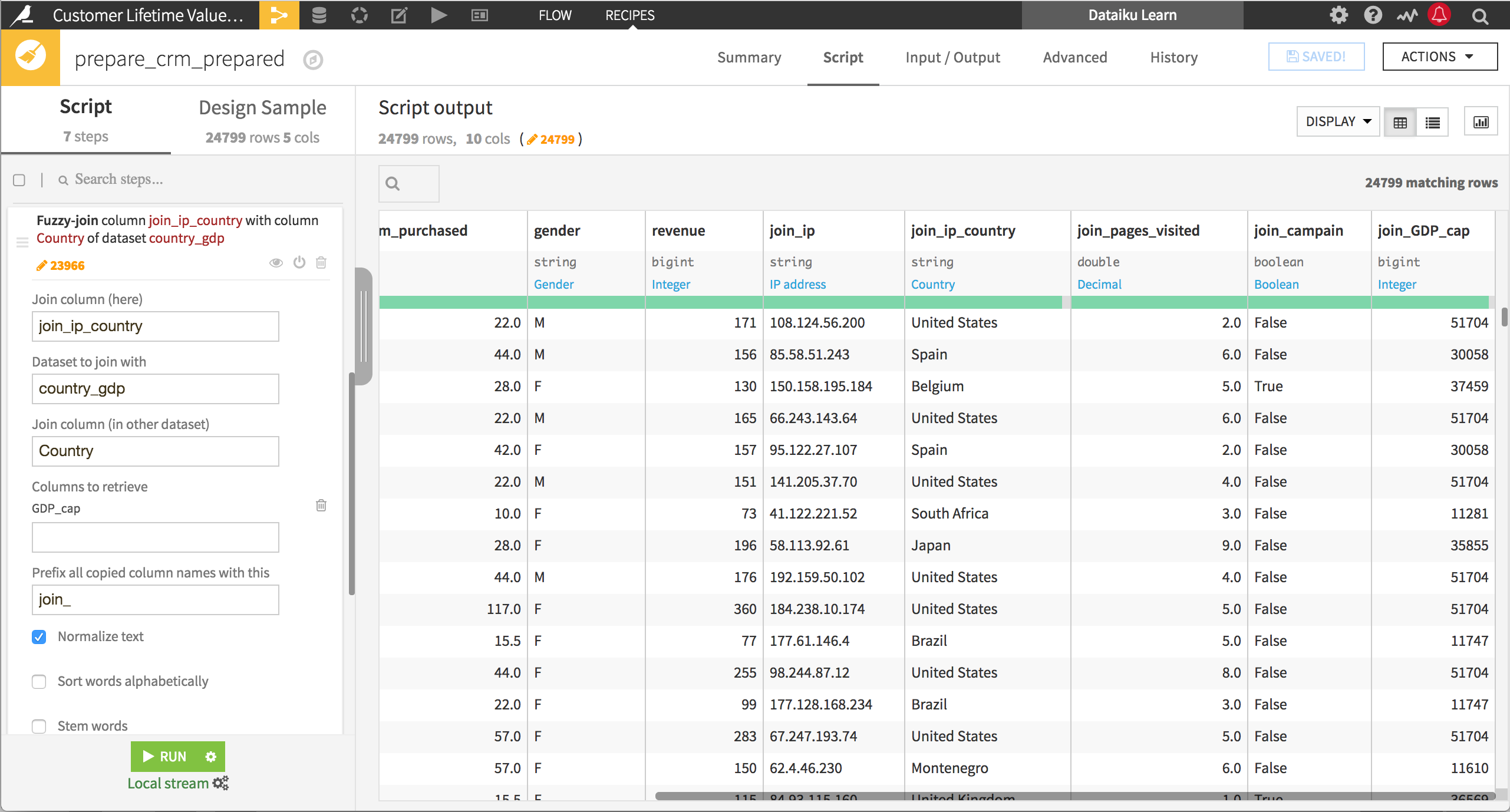Viewport: 1510px width, 812px height.
Task: Click the SAVED! button
Action: coord(1317,57)
